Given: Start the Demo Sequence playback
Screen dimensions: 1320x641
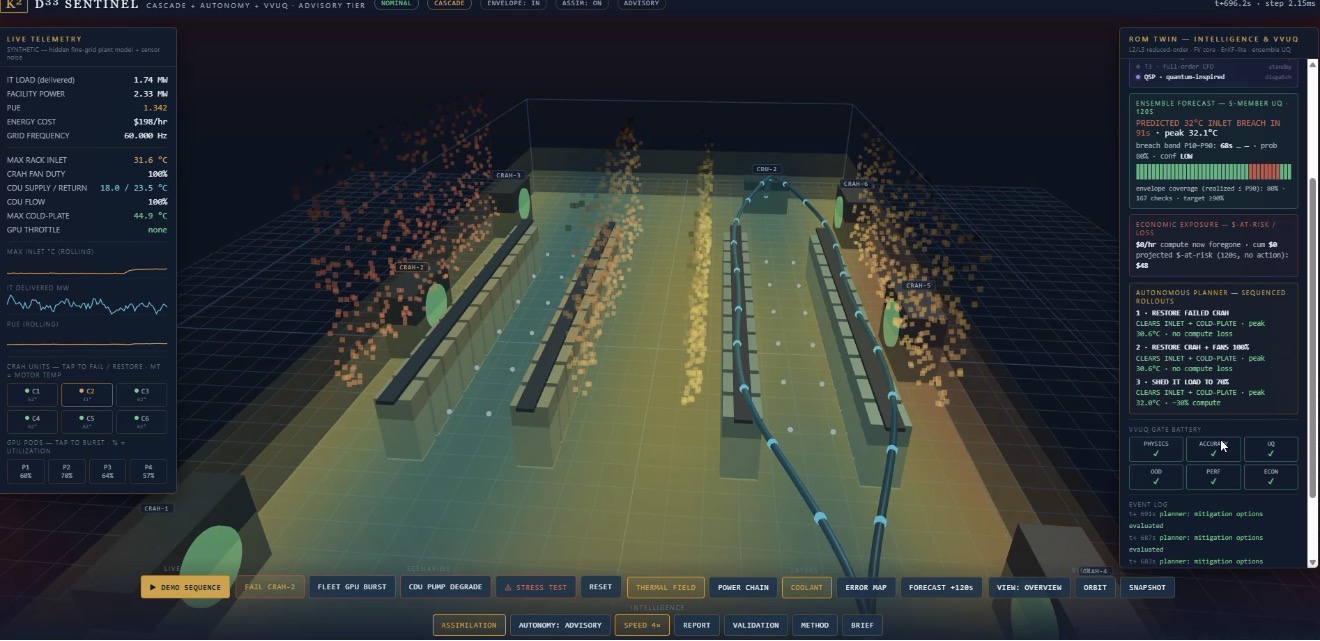Looking at the screenshot, I should coord(185,587).
